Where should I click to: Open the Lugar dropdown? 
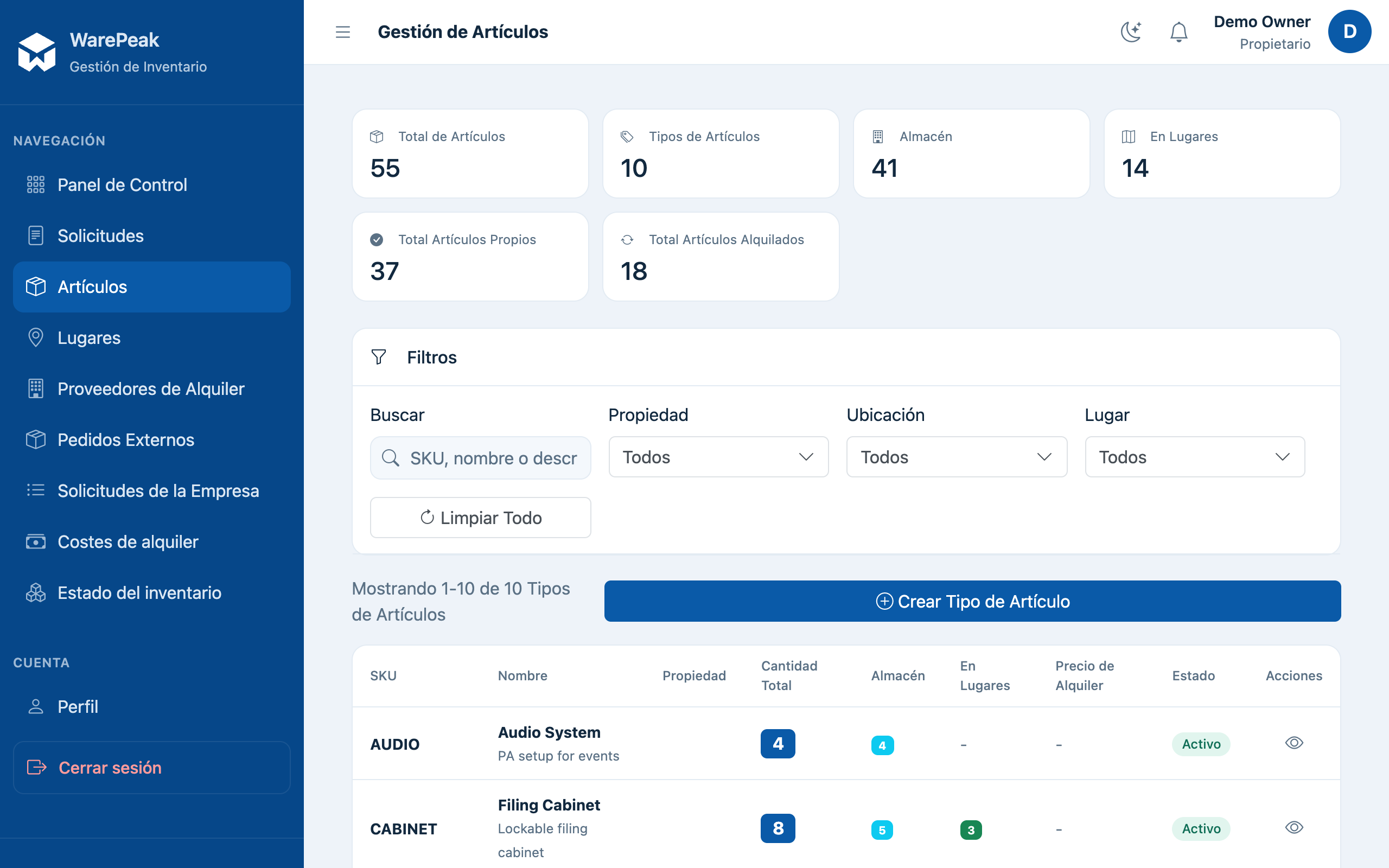(x=1195, y=457)
